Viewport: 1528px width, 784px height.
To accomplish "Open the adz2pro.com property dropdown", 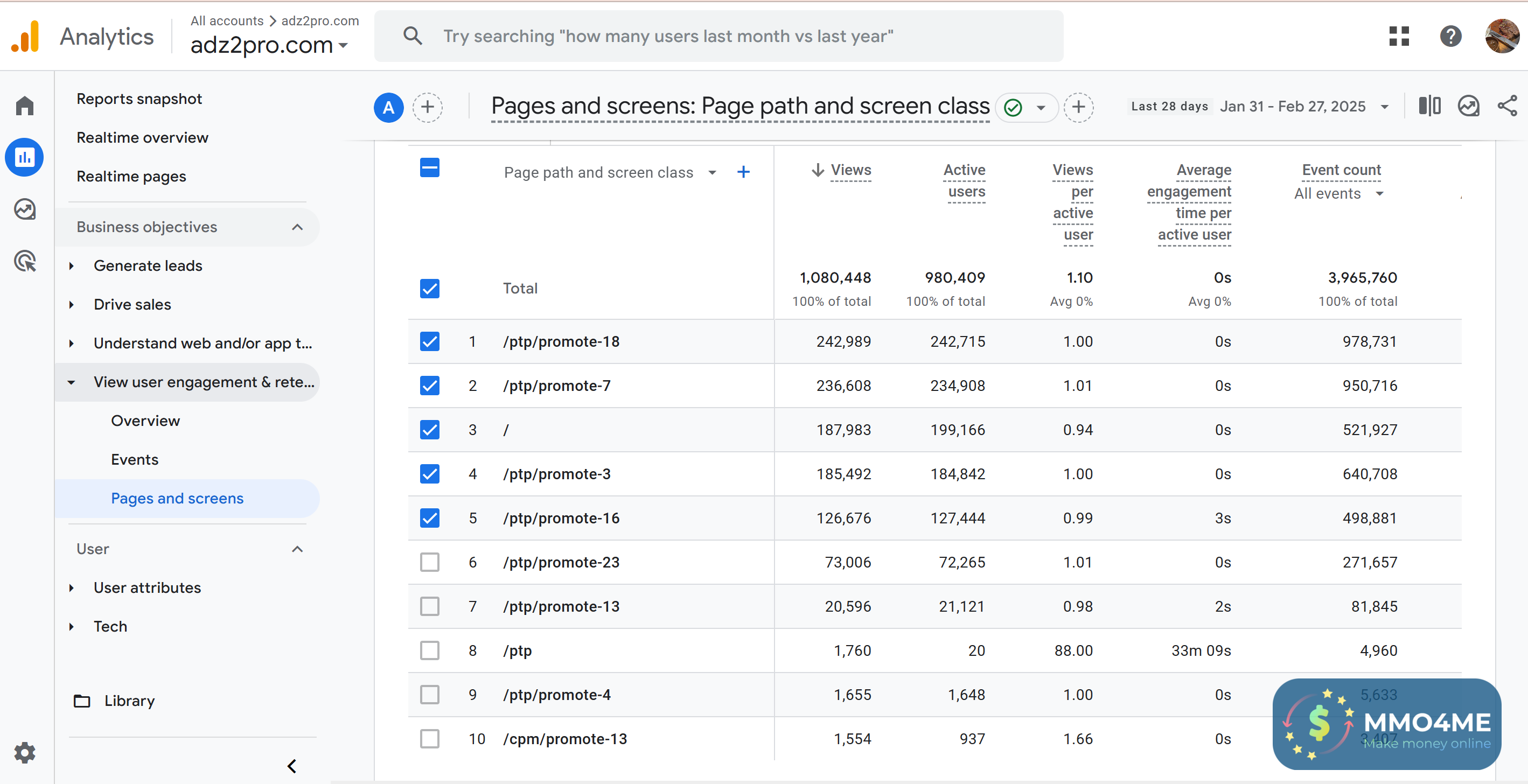I will point(269,45).
